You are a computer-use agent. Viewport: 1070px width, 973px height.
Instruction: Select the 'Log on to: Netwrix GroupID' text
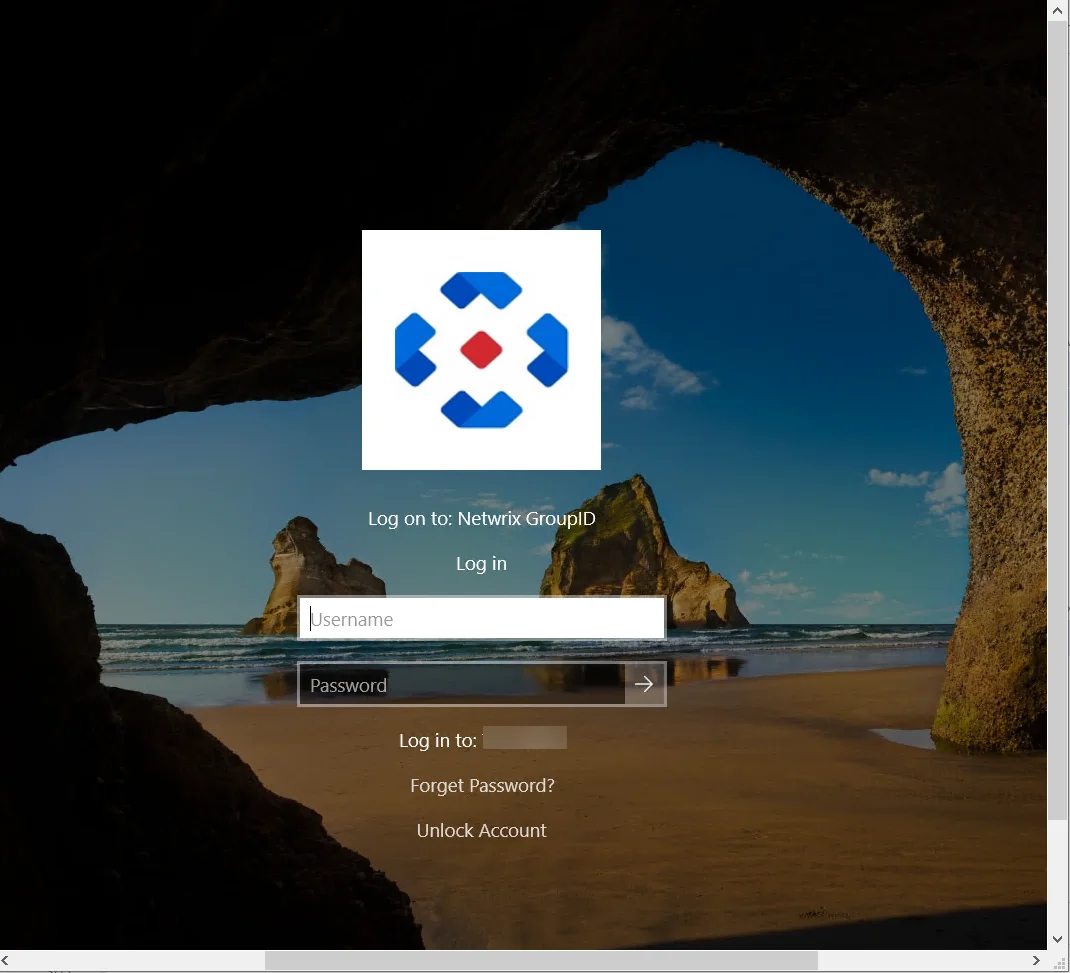[x=482, y=519]
